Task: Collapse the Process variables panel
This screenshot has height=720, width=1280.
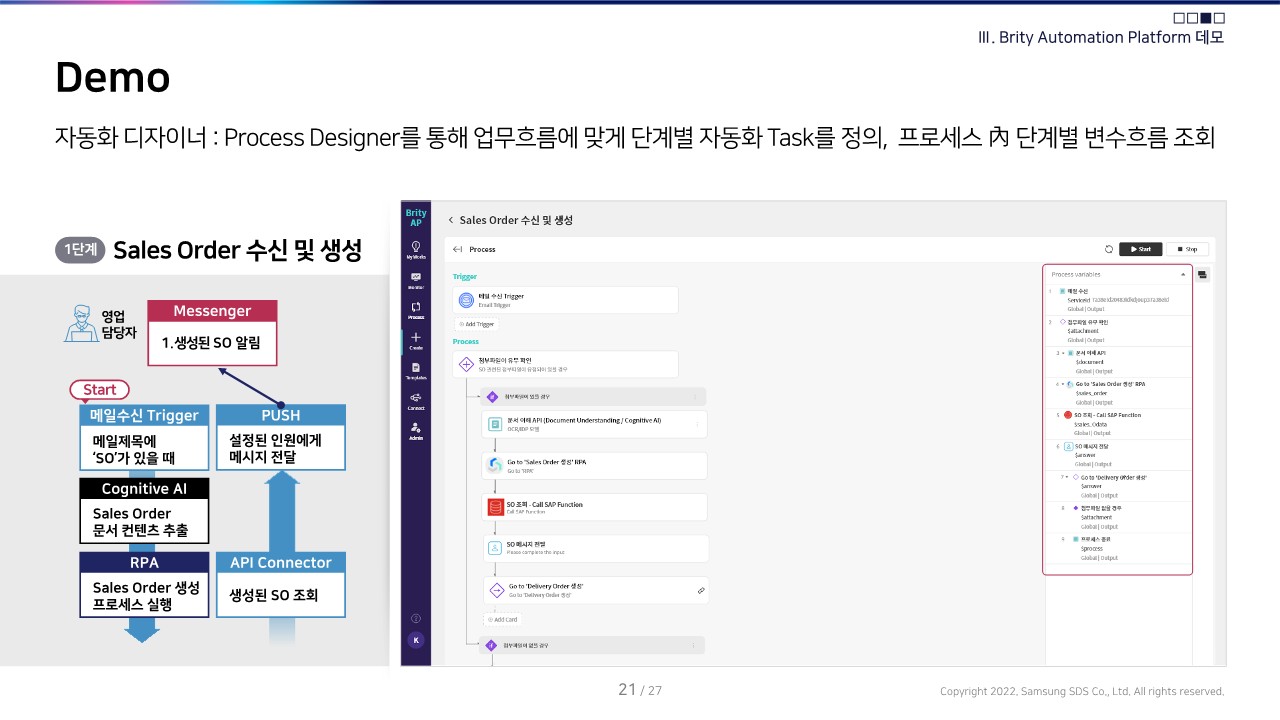Action: (x=1183, y=274)
